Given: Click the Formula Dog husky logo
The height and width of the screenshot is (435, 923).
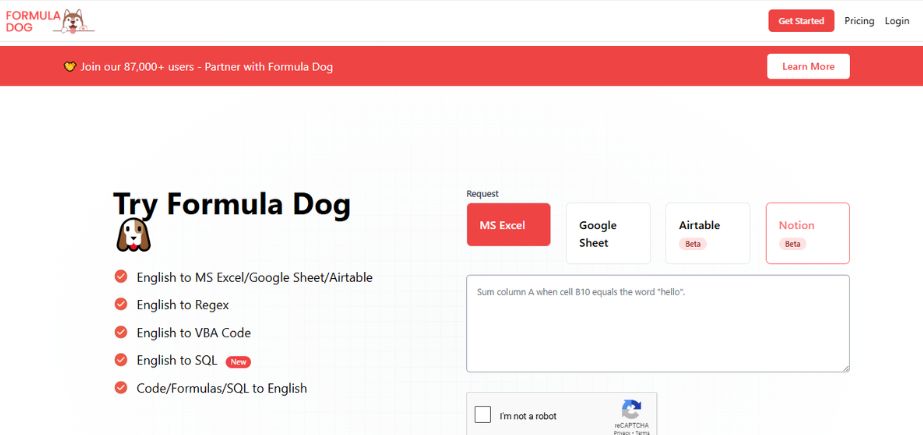Looking at the screenshot, I should [x=74, y=21].
